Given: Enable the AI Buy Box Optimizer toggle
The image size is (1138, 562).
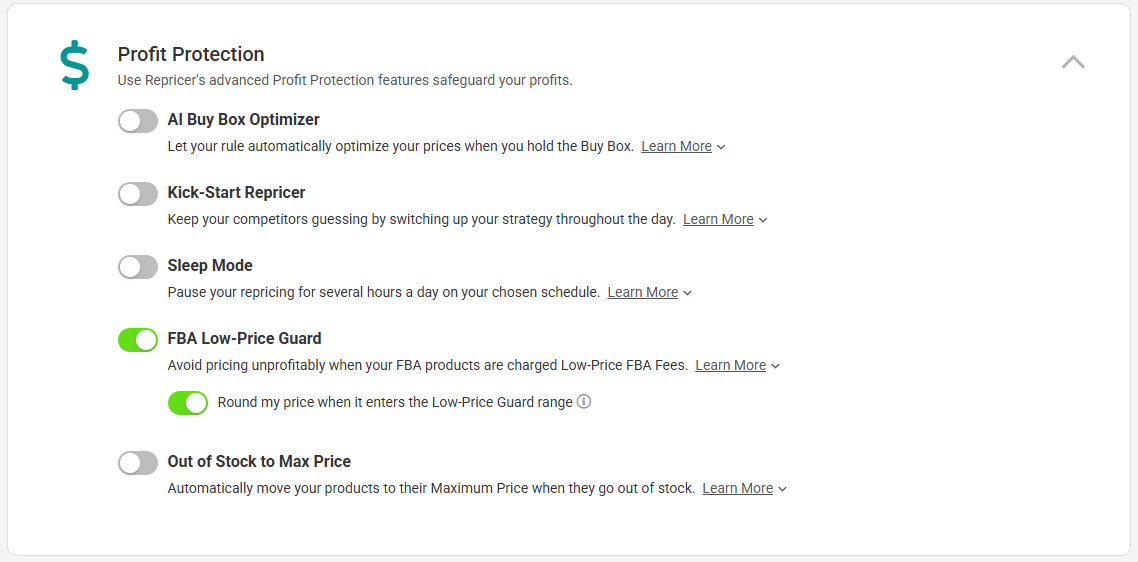Looking at the screenshot, I should [138, 121].
